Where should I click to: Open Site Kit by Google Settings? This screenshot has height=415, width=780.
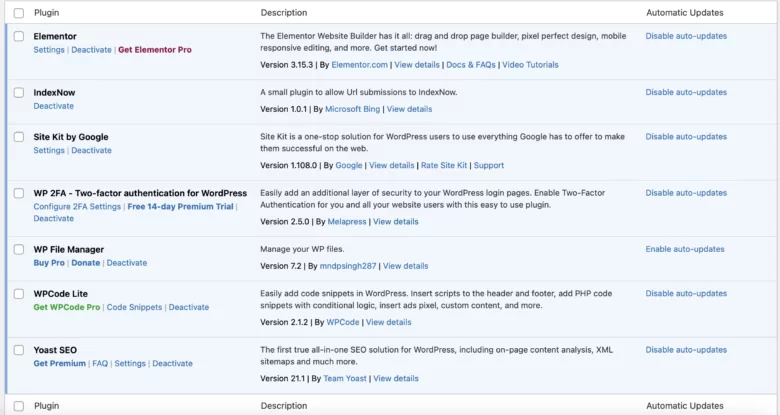49,151
